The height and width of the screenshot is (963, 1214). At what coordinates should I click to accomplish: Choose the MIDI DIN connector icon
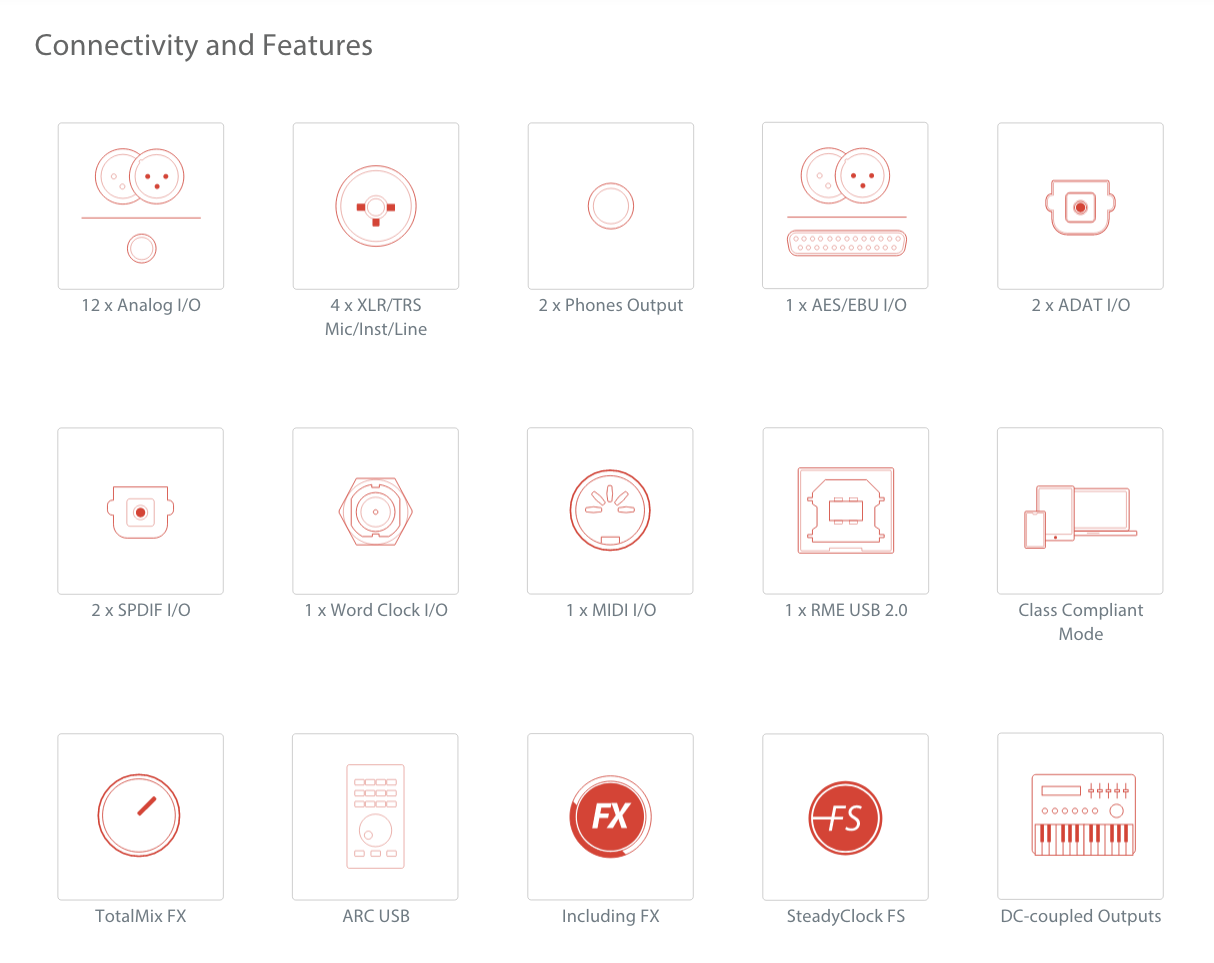(611, 511)
